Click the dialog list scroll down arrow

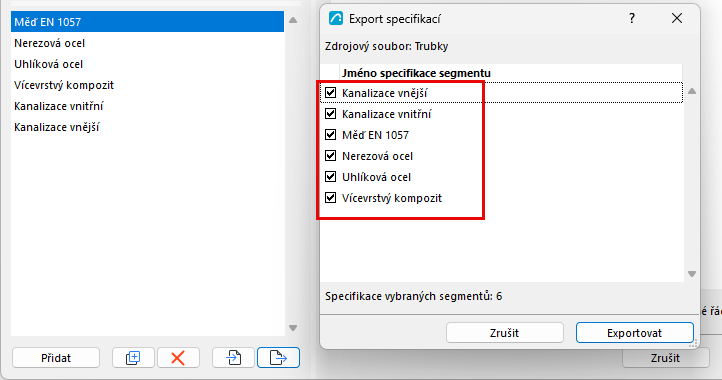(x=692, y=274)
